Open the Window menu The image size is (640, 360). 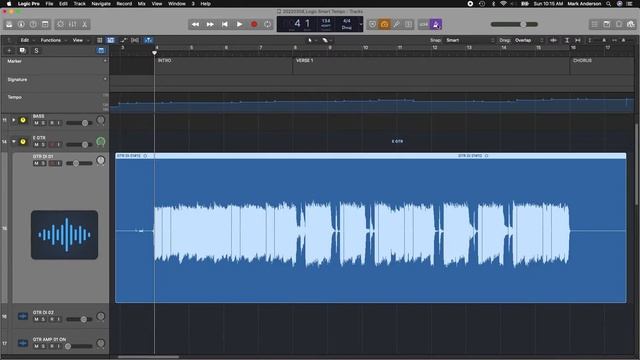pos(177,4)
